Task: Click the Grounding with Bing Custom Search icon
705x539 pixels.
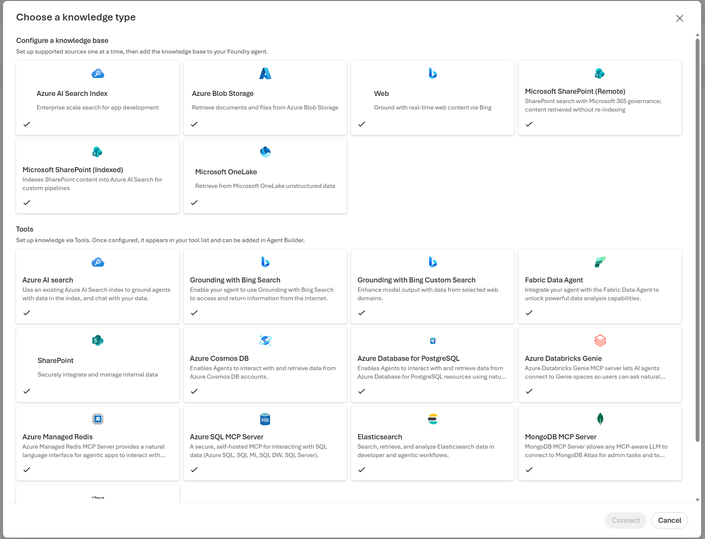Action: point(433,262)
